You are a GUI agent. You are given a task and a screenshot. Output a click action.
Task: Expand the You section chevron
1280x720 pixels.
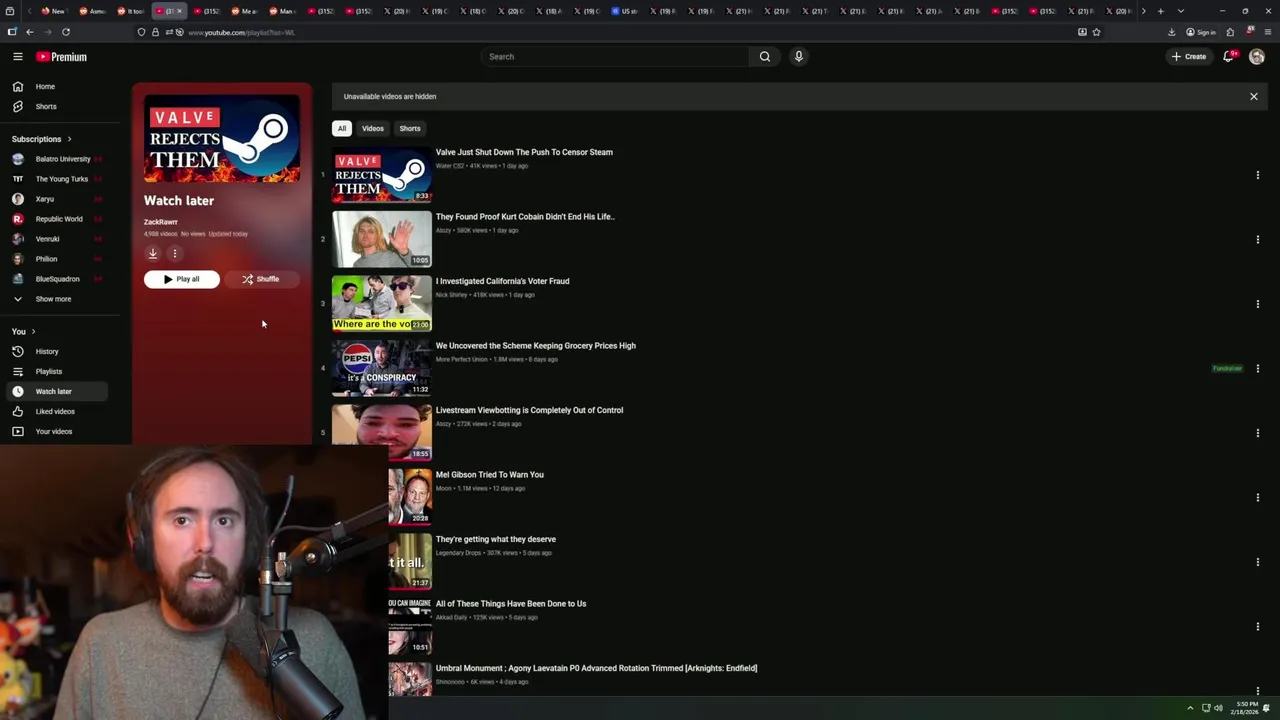point(33,332)
